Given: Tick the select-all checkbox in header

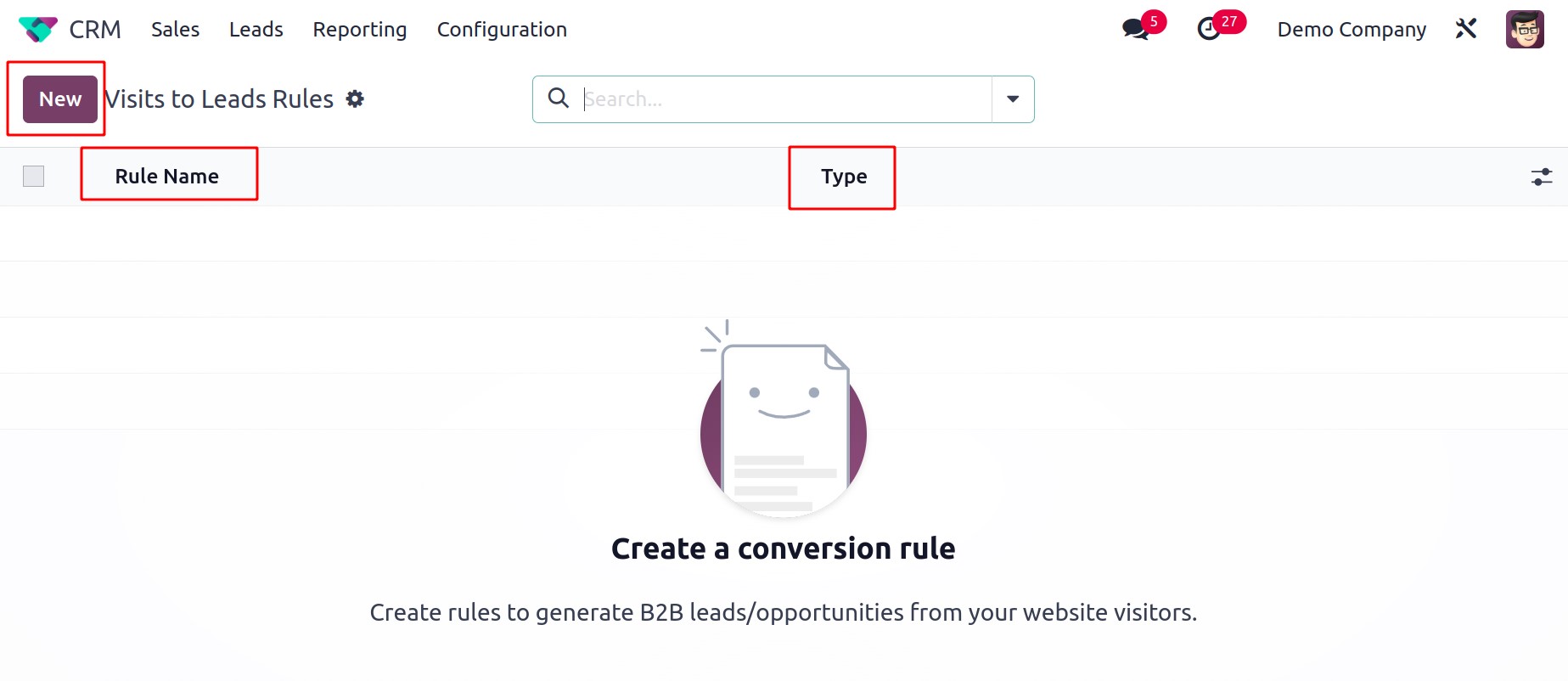Looking at the screenshot, I should pyautogui.click(x=34, y=176).
